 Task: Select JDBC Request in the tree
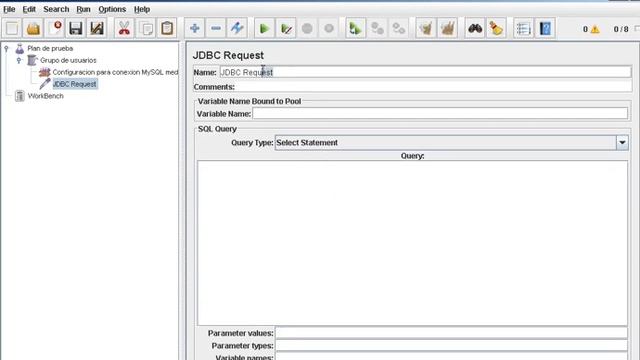[75, 84]
